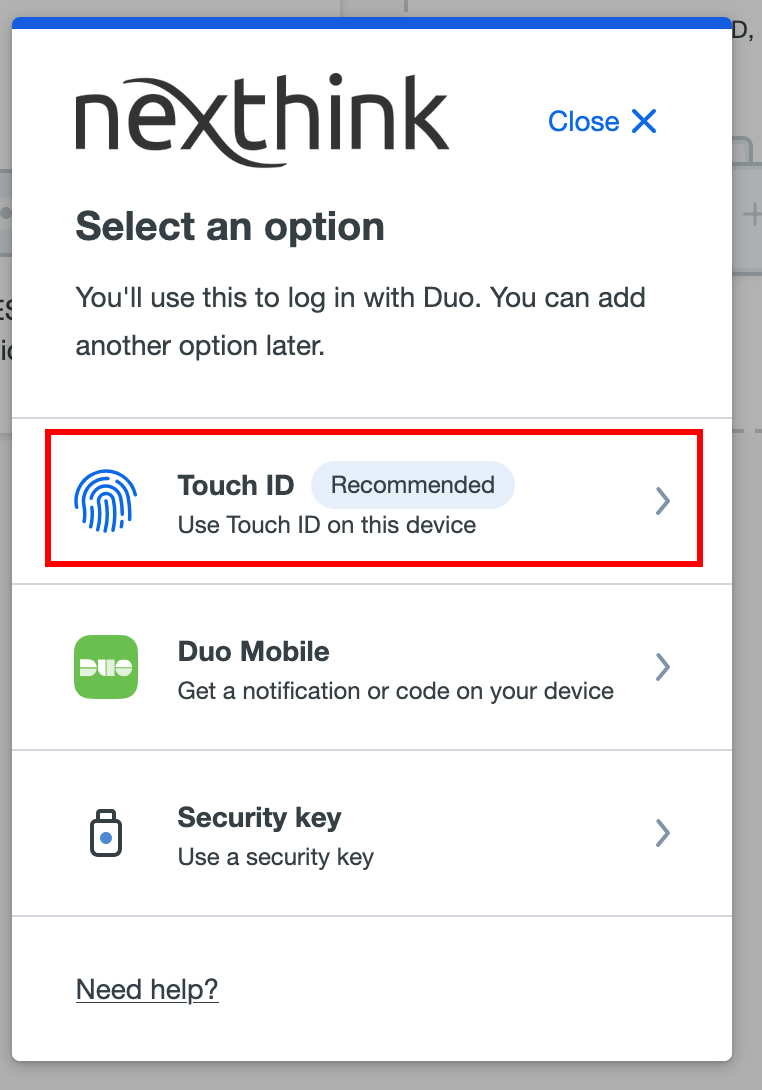Open the "Need help?" link
Image resolution: width=762 pixels, height=1090 pixels.
pos(147,990)
